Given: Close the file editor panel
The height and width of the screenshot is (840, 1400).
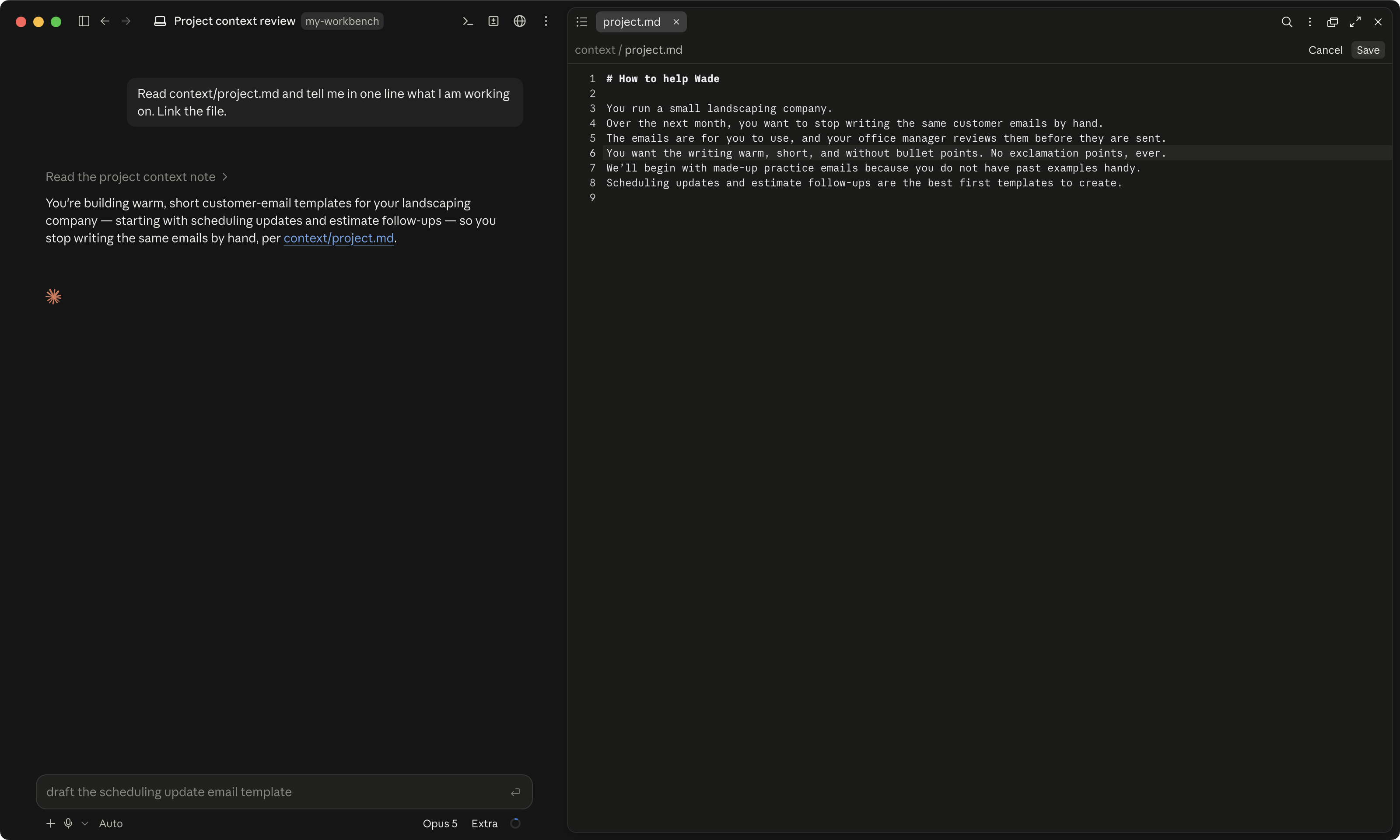Looking at the screenshot, I should click(1378, 21).
